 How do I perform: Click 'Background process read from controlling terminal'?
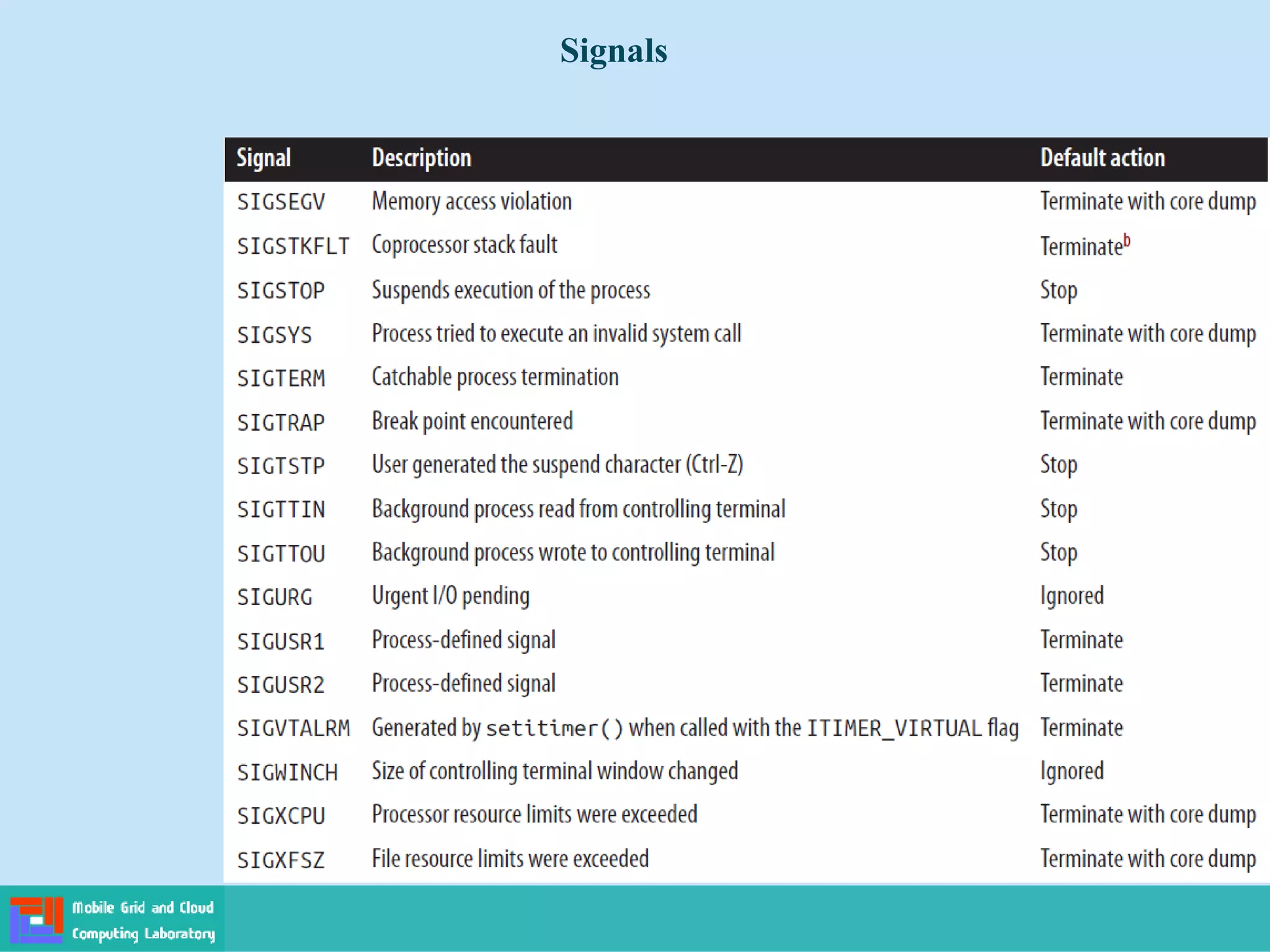[579, 509]
